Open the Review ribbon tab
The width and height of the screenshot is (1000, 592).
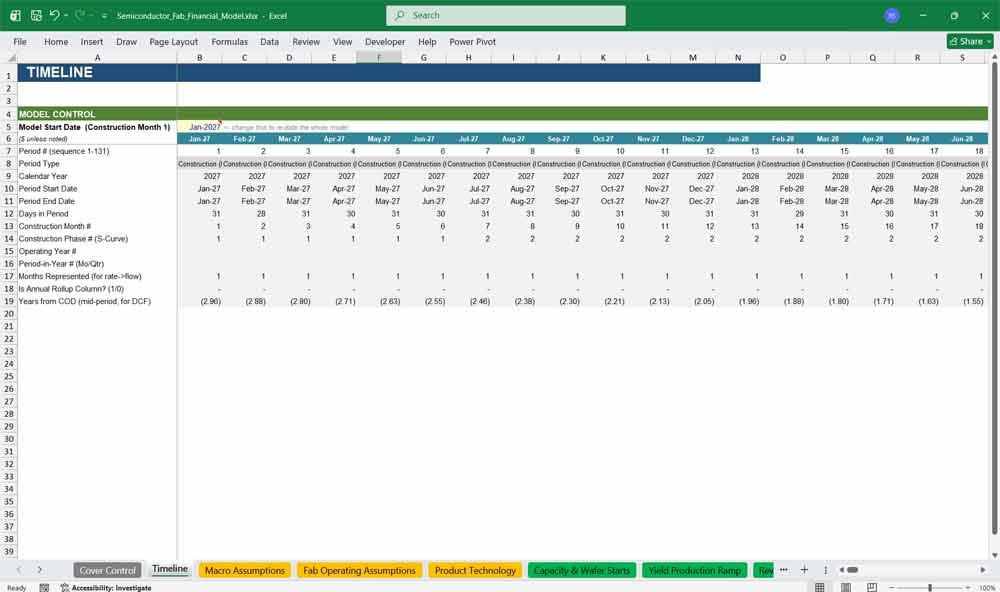coord(306,41)
